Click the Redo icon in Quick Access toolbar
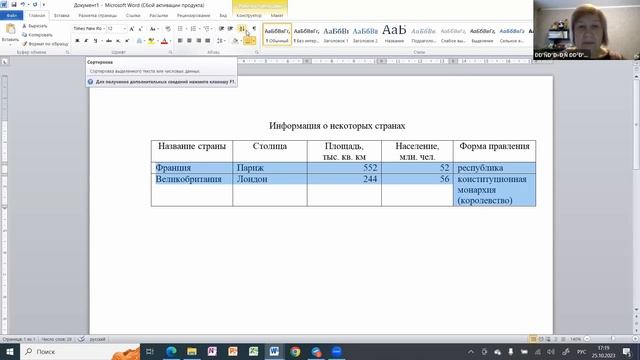The height and width of the screenshot is (360, 640). click(x=35, y=4)
